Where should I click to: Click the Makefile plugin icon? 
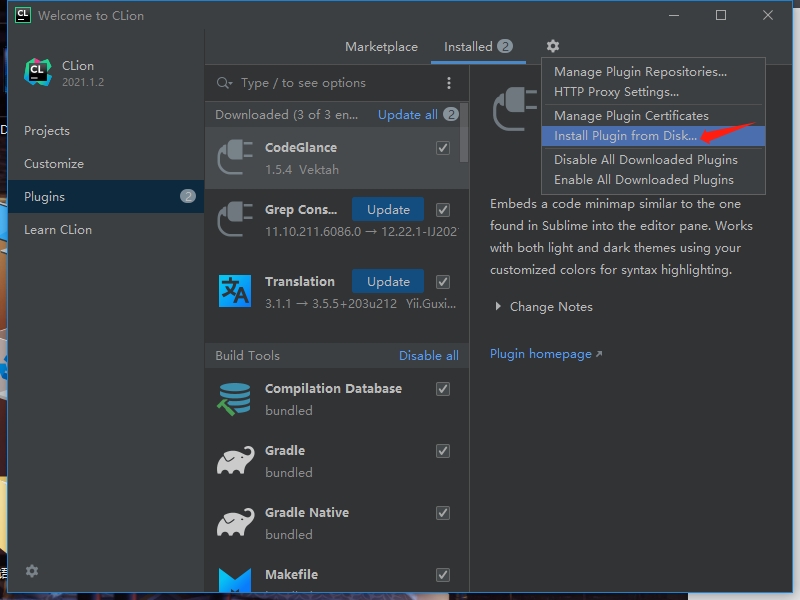[x=236, y=580]
